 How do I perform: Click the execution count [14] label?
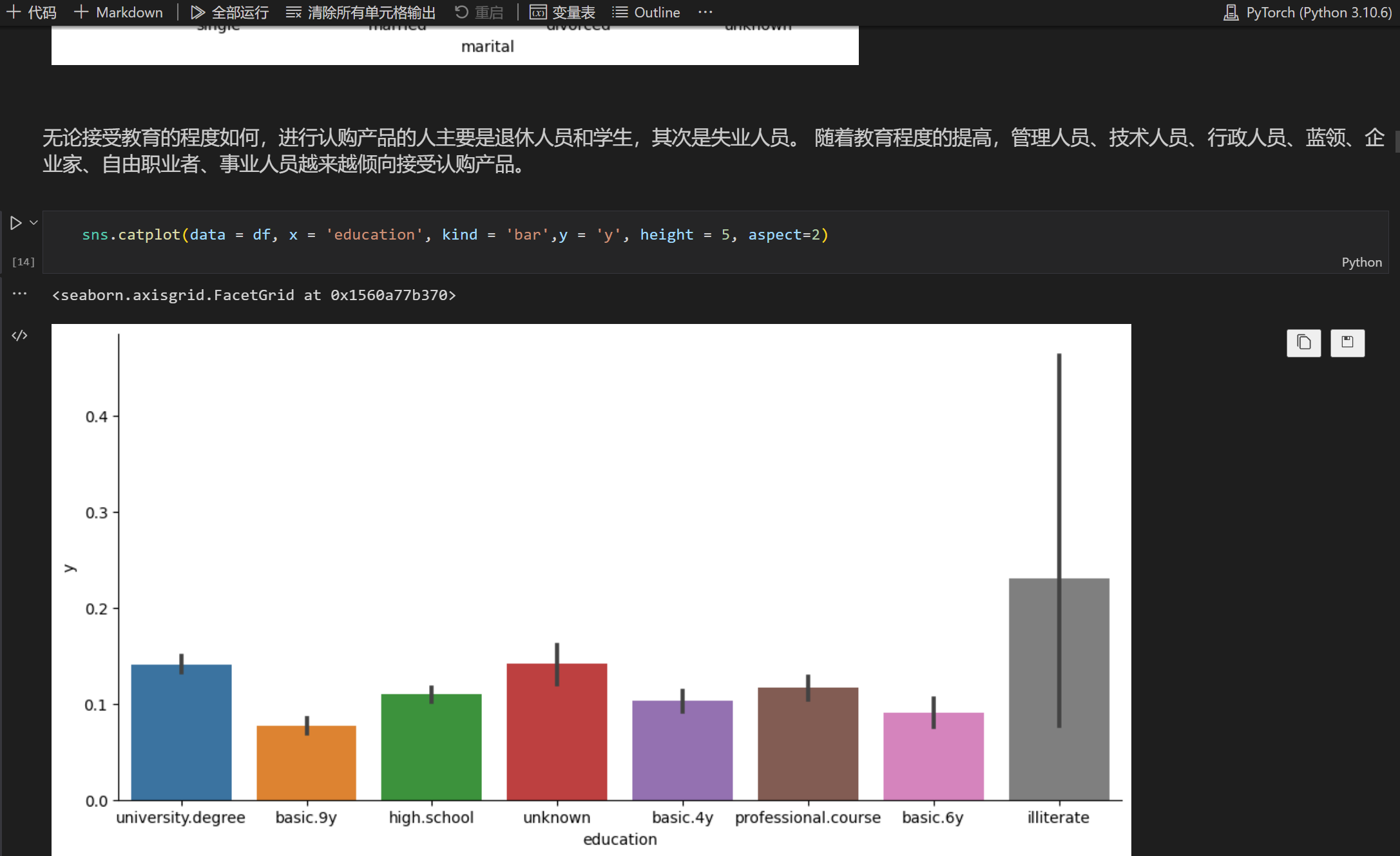[x=23, y=262]
